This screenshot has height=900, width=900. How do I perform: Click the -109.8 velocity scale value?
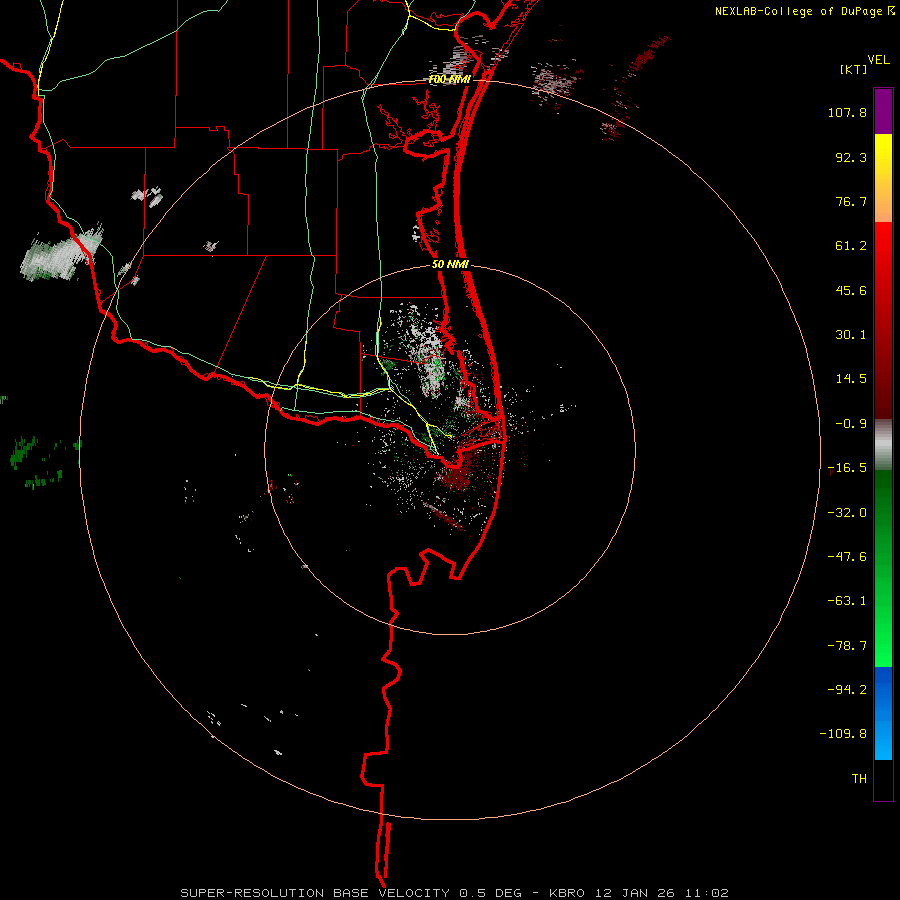[844, 734]
